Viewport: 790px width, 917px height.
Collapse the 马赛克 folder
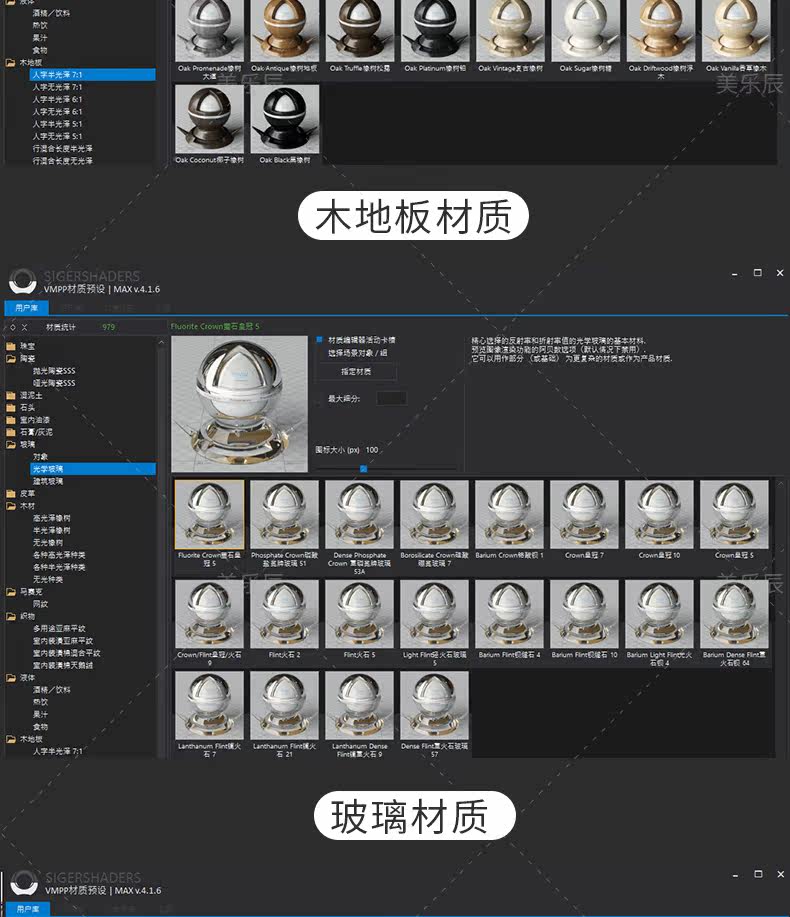click(x=11, y=592)
